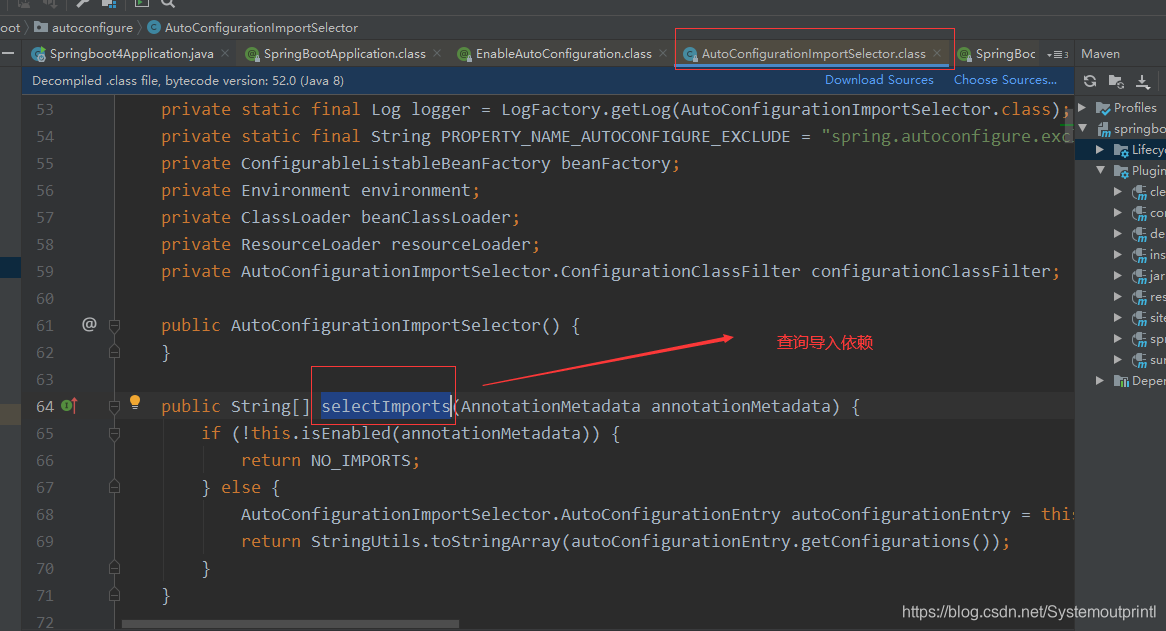Click line number 59 in the gutter

(x=45, y=271)
